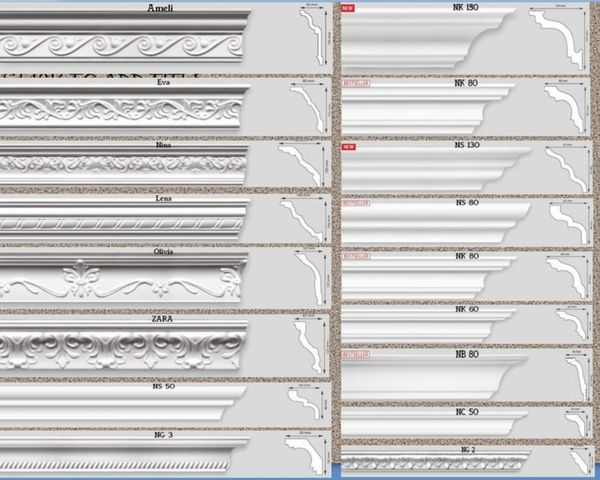This screenshot has width=600, height=480.
Task: Click the BESTSELLER badge on NS 80
Action: click(x=356, y=203)
